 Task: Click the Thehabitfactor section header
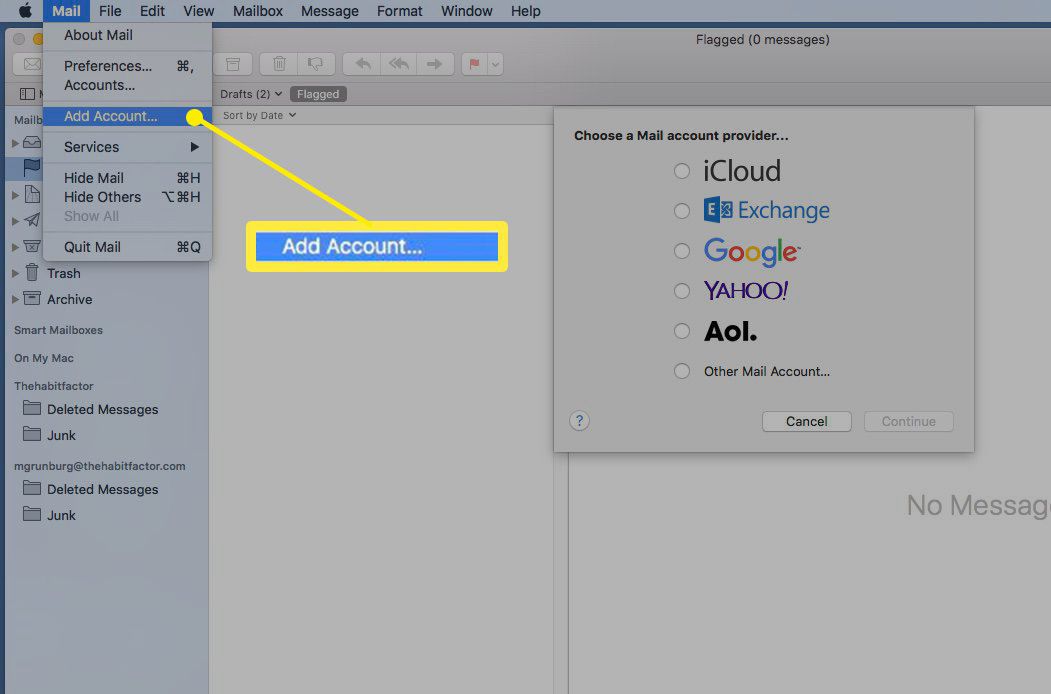coord(54,386)
